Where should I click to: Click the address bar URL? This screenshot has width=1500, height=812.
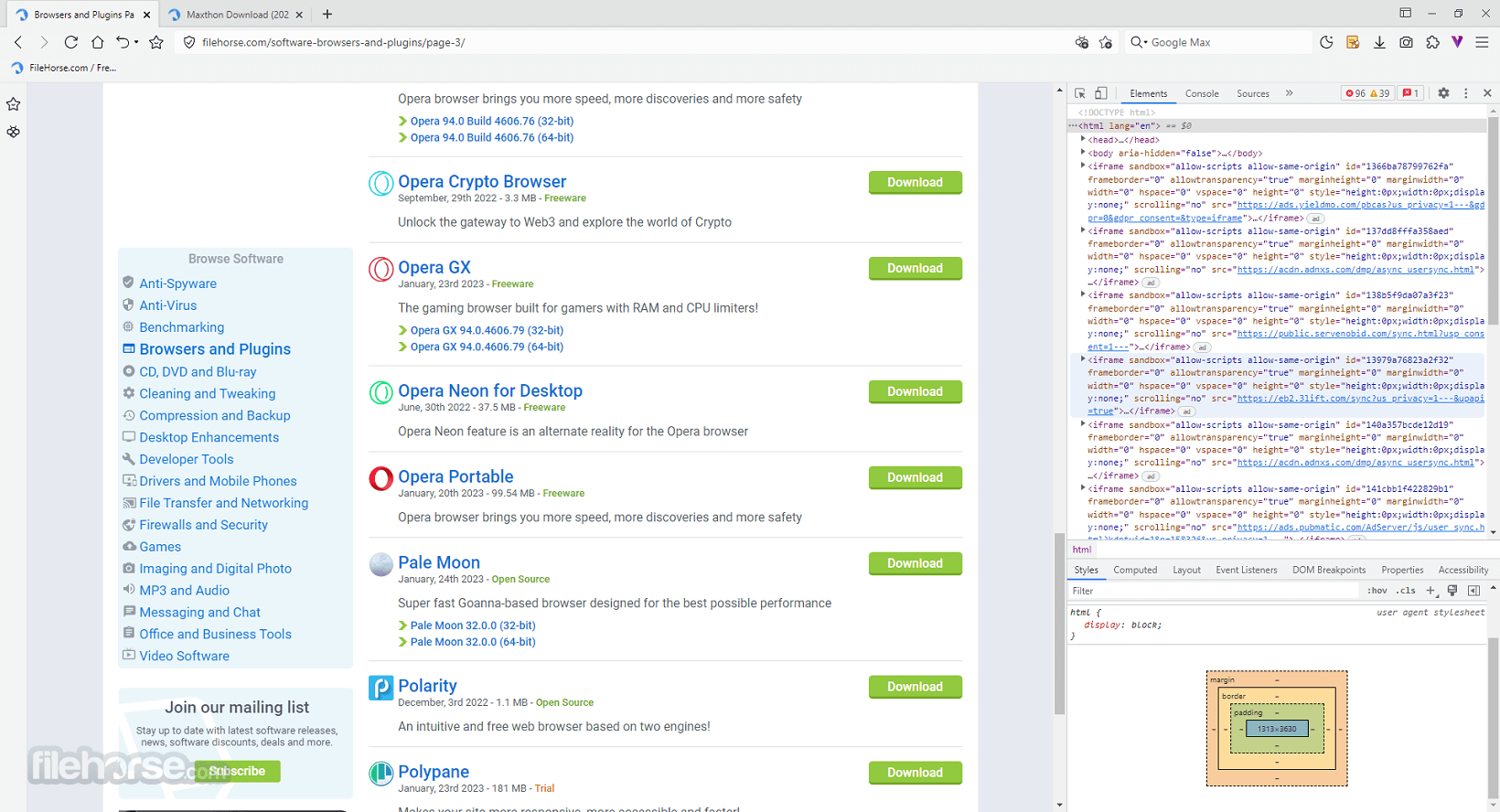(x=334, y=42)
